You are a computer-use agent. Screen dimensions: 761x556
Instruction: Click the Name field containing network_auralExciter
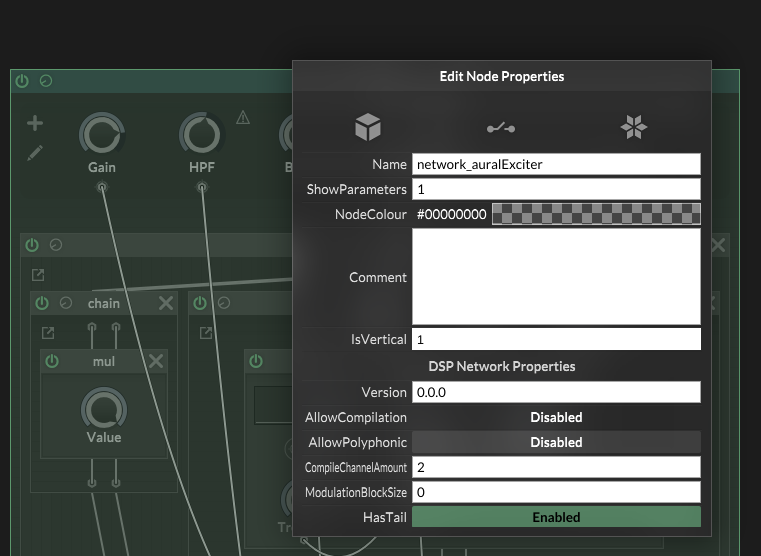point(556,164)
